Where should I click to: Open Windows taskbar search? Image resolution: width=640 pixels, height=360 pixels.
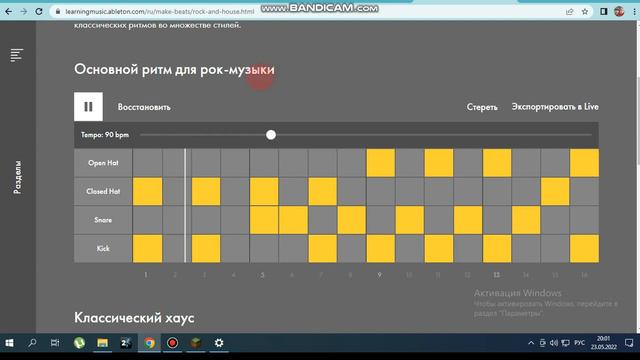click(x=32, y=343)
